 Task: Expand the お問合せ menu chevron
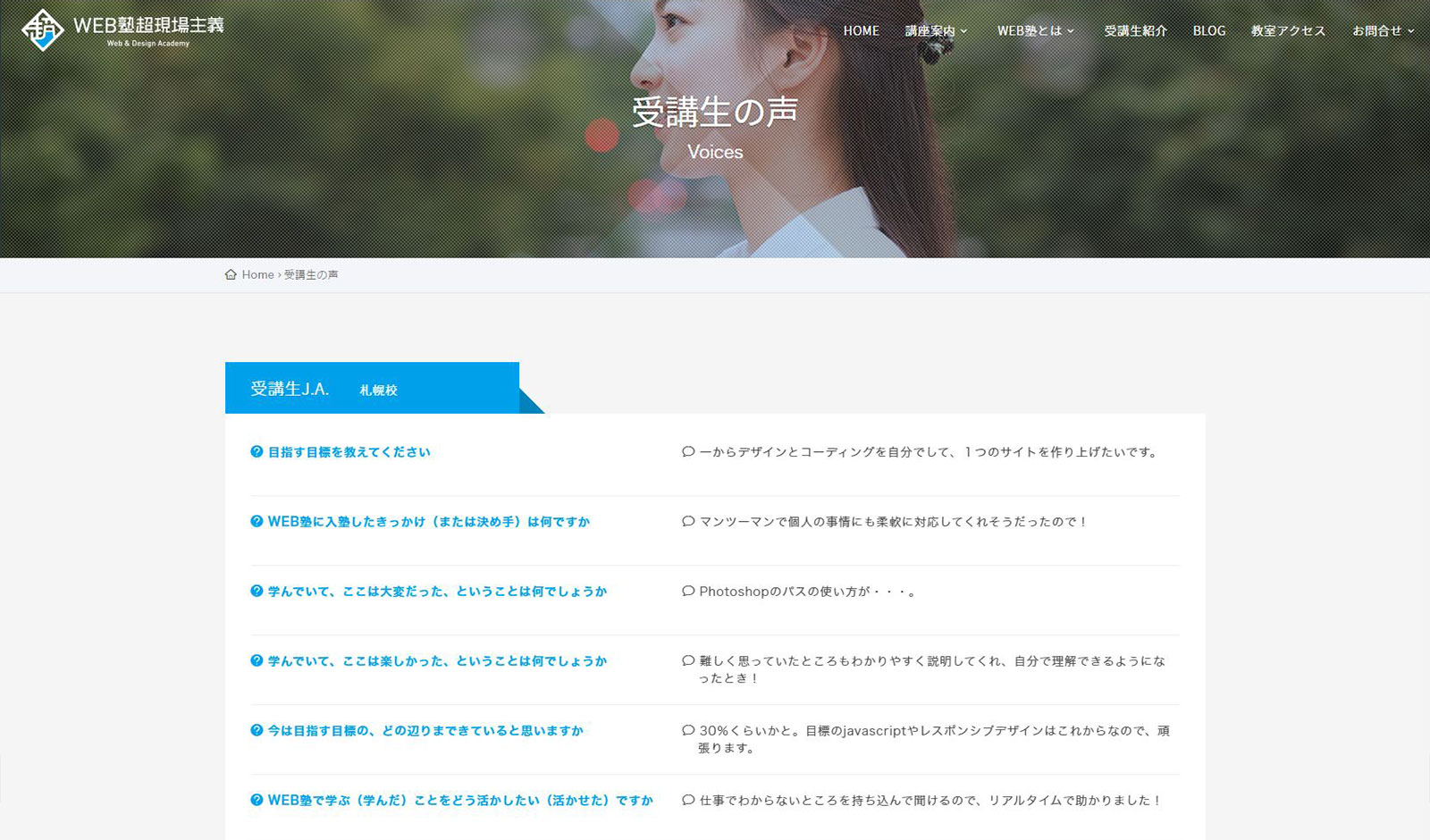click(x=1411, y=31)
